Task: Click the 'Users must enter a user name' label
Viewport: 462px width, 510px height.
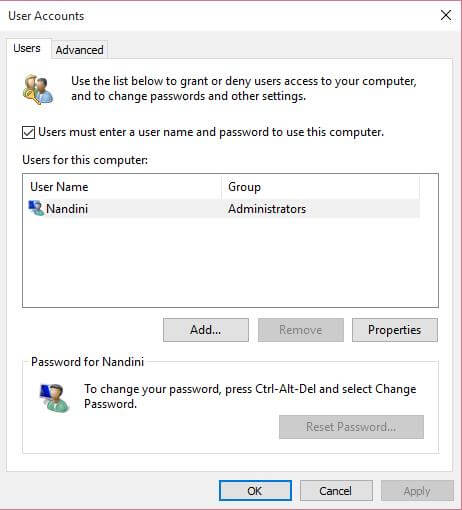Action: coord(211,132)
